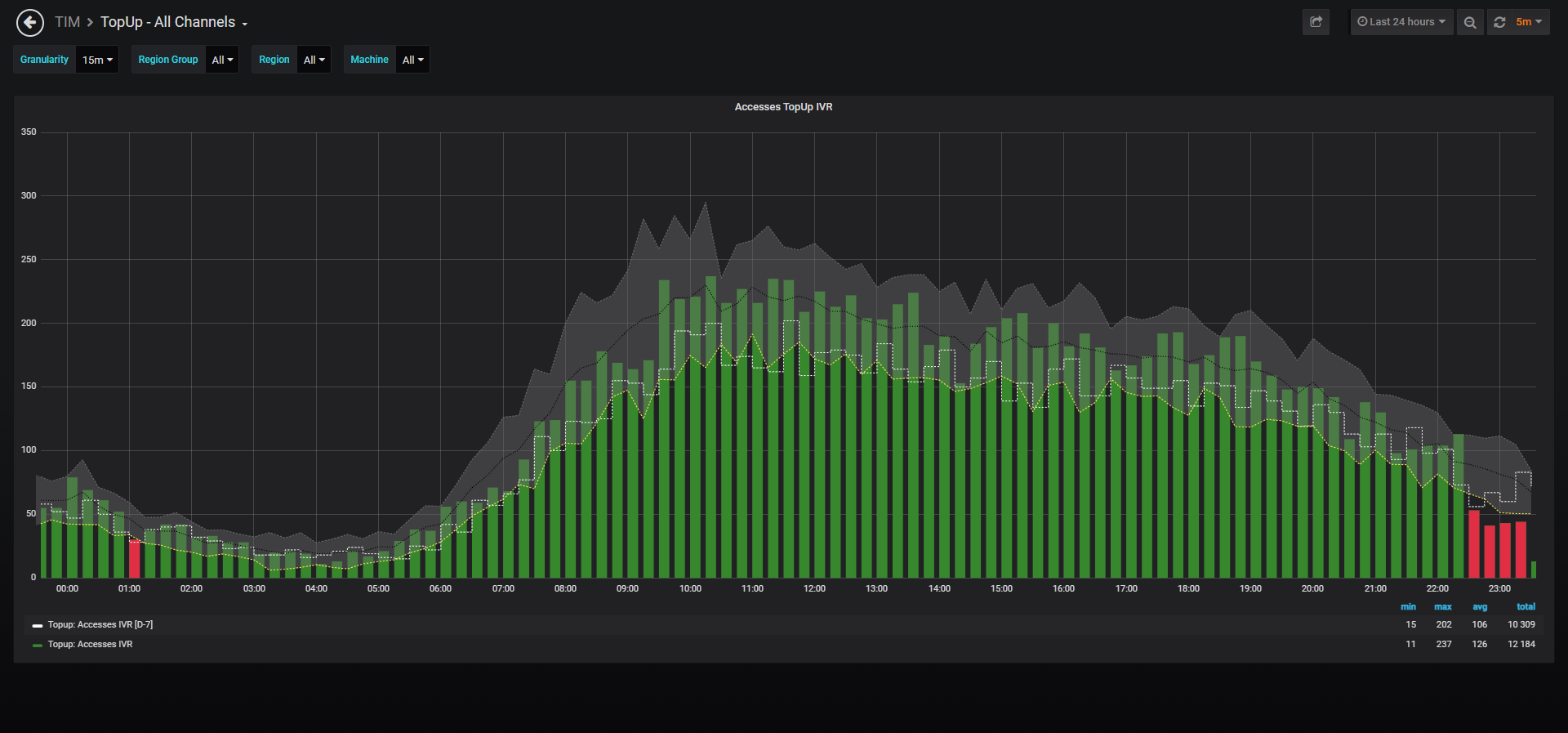
Task: Toggle the Topup: Accesses IVR legend series
Action: [90, 645]
